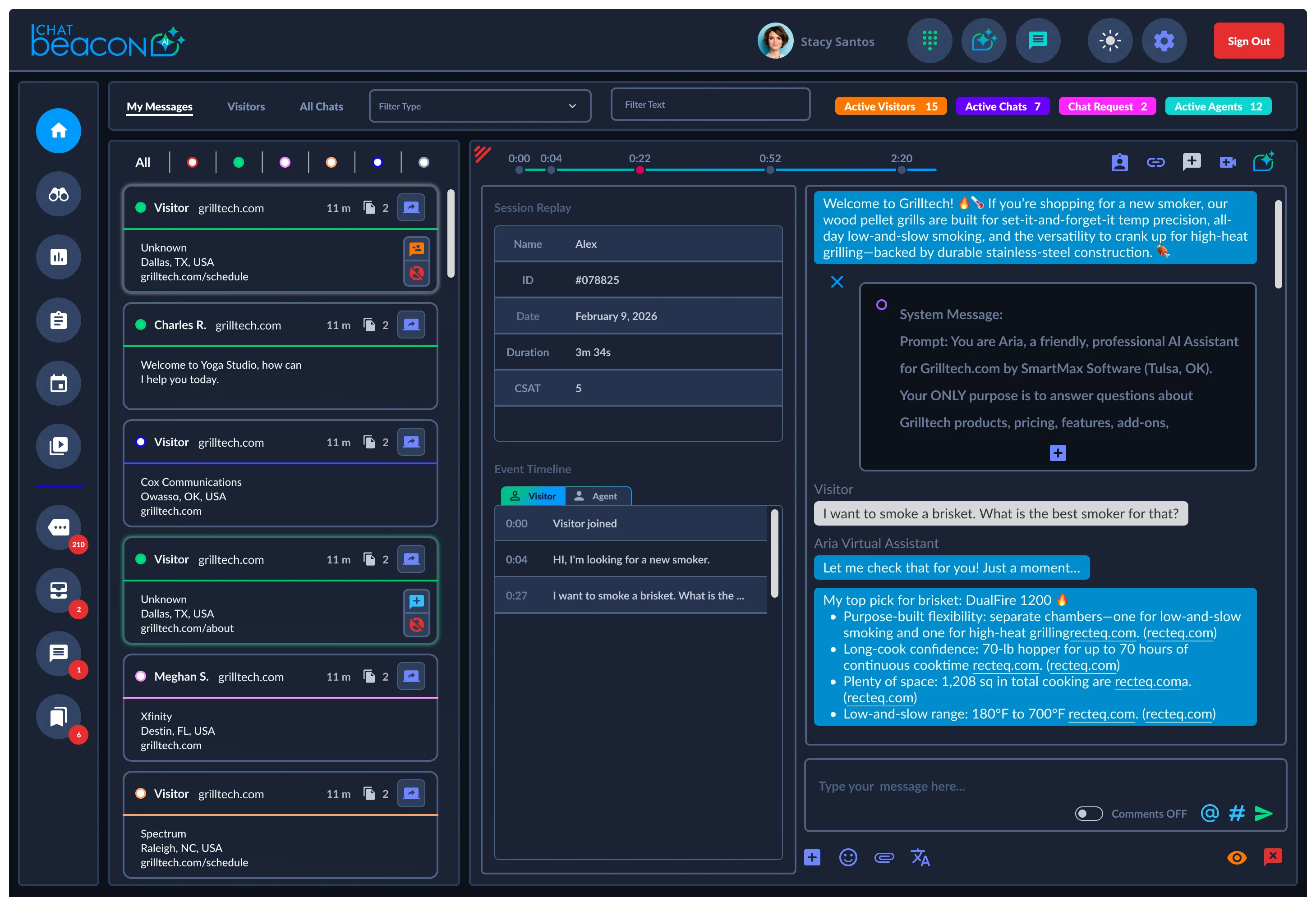Go to the Home sidebar icon
This screenshot has height=906, width=1316.
click(59, 131)
